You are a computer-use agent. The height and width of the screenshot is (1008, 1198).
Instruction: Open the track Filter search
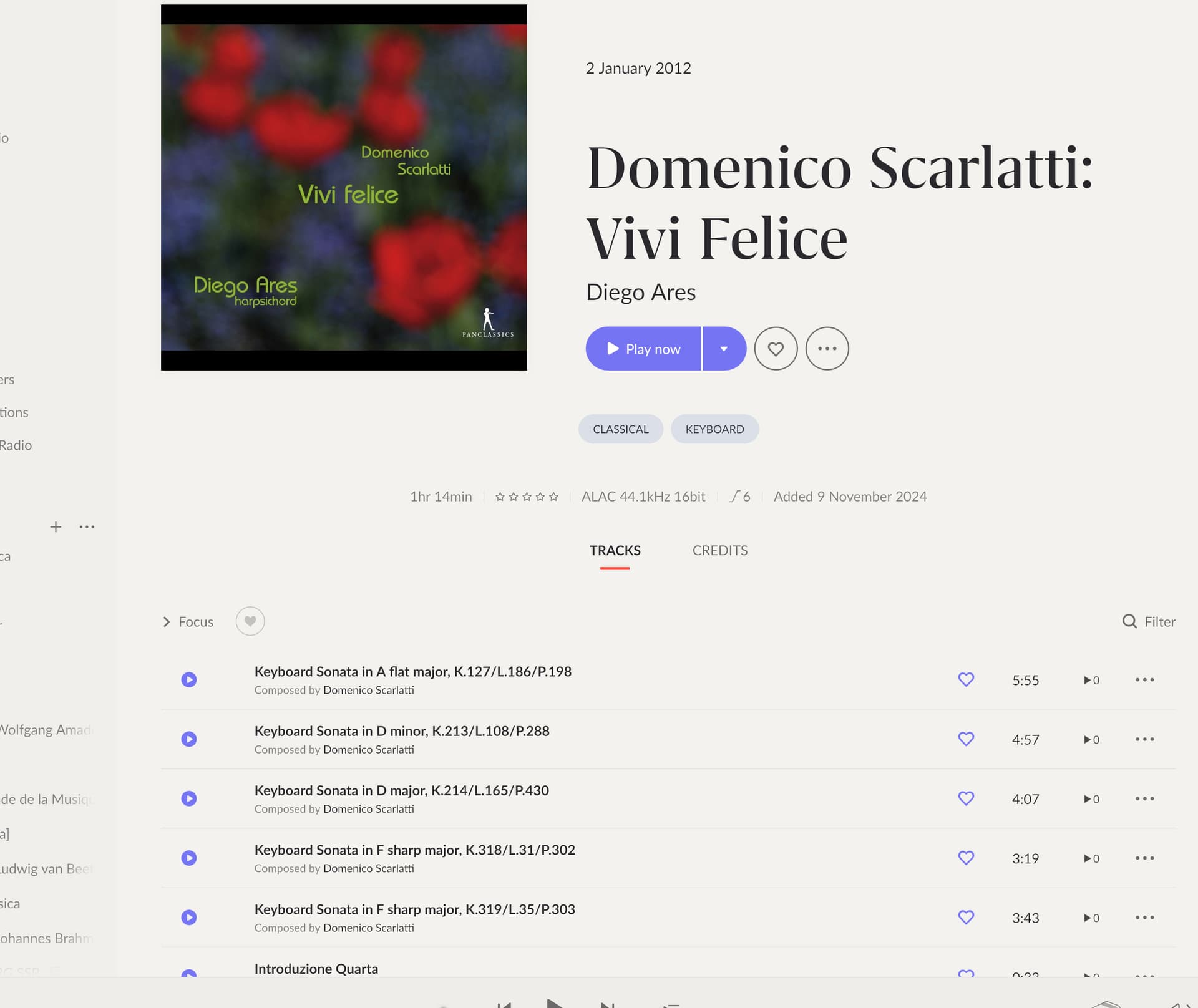click(1149, 621)
